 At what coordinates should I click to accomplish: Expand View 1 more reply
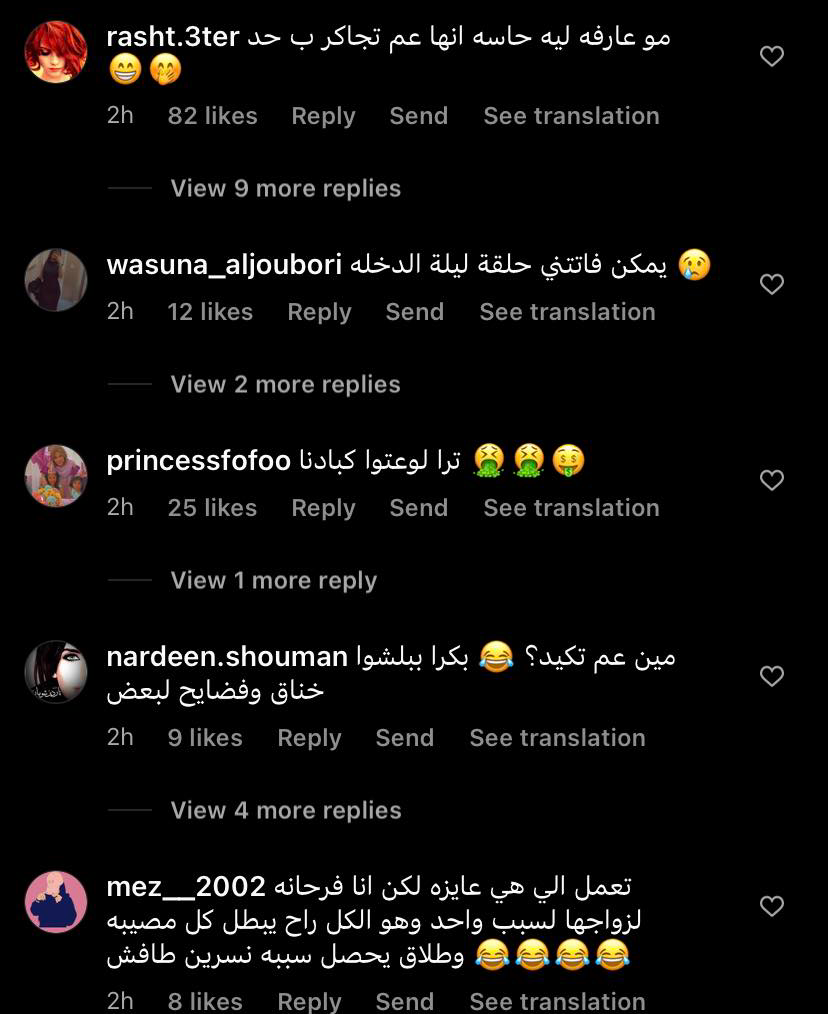[274, 580]
